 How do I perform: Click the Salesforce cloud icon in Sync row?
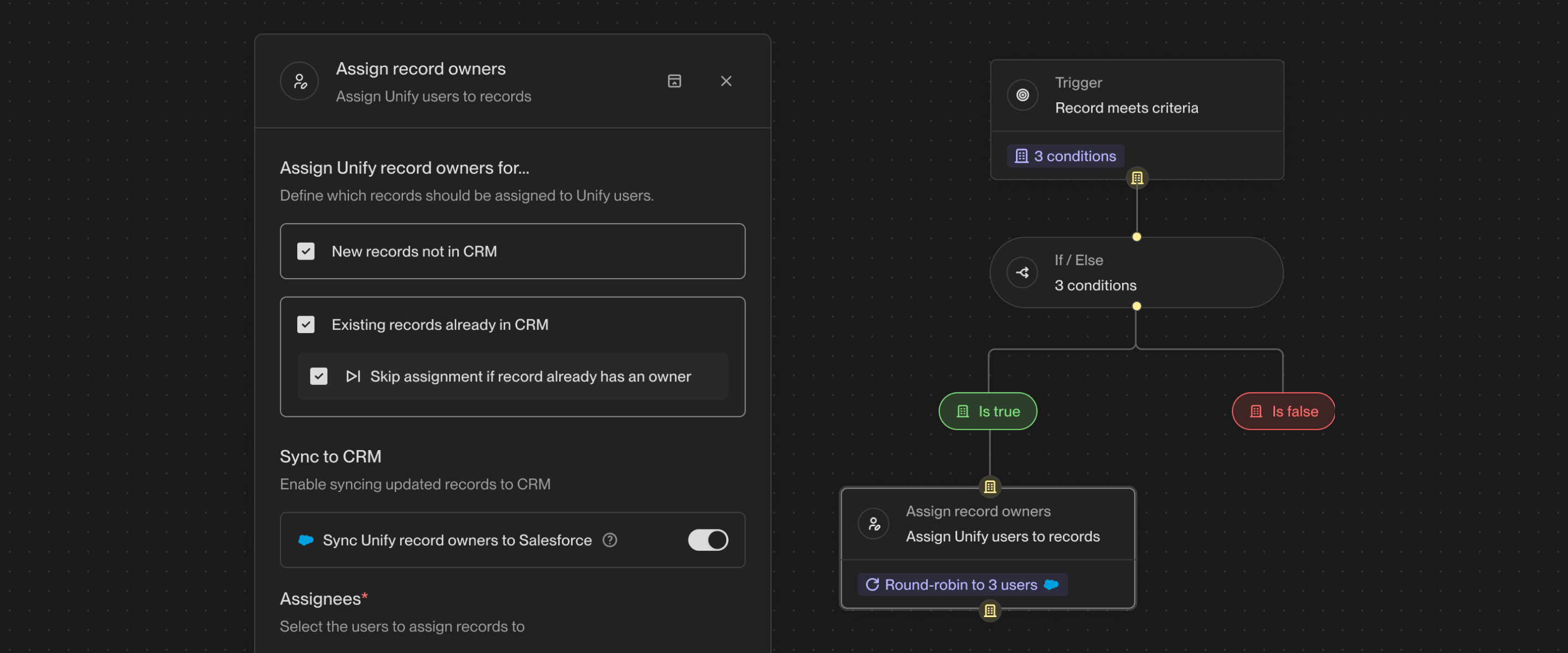pyautogui.click(x=305, y=540)
